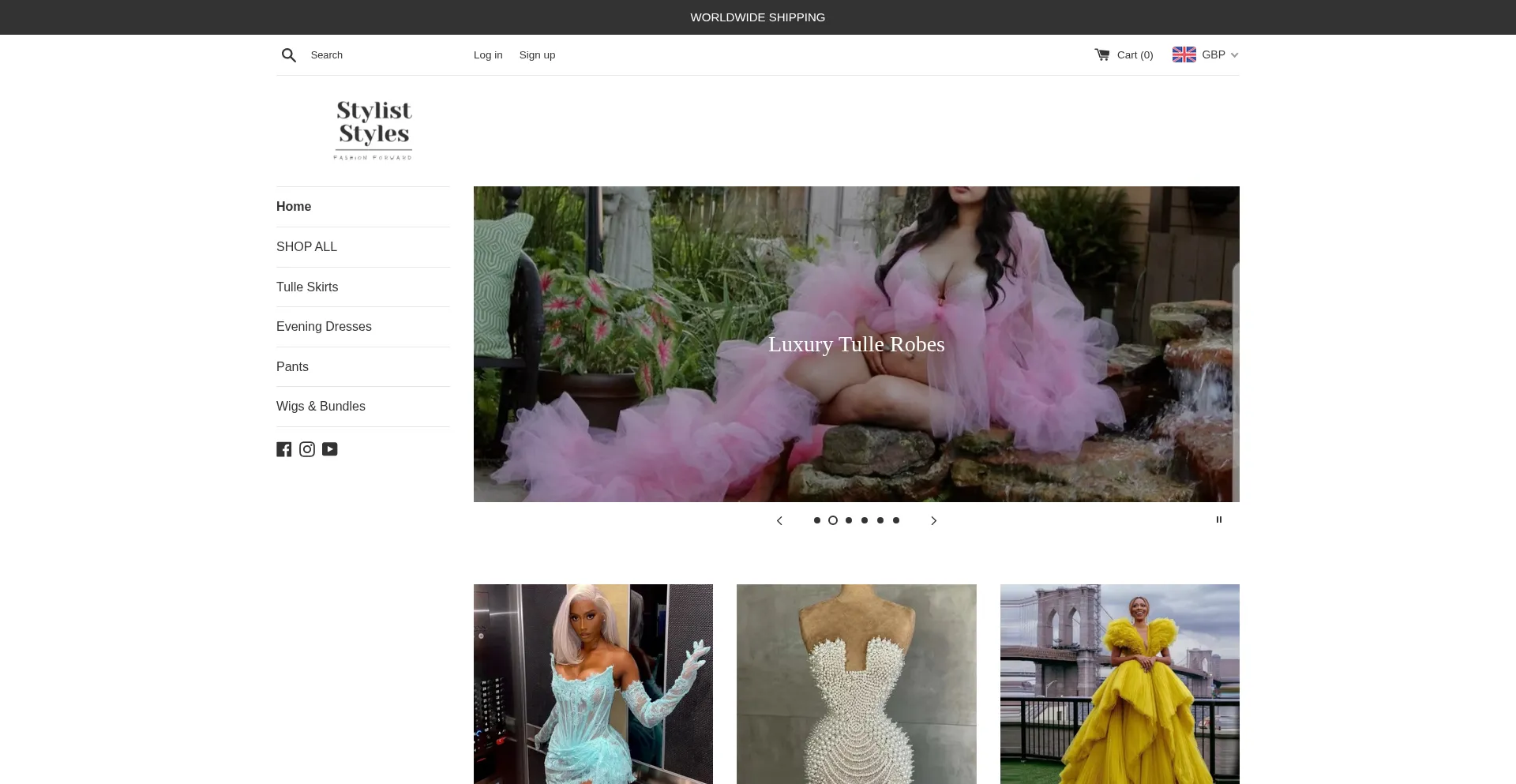The height and width of the screenshot is (784, 1516).
Task: Select the last slide dot
Action: tap(896, 520)
